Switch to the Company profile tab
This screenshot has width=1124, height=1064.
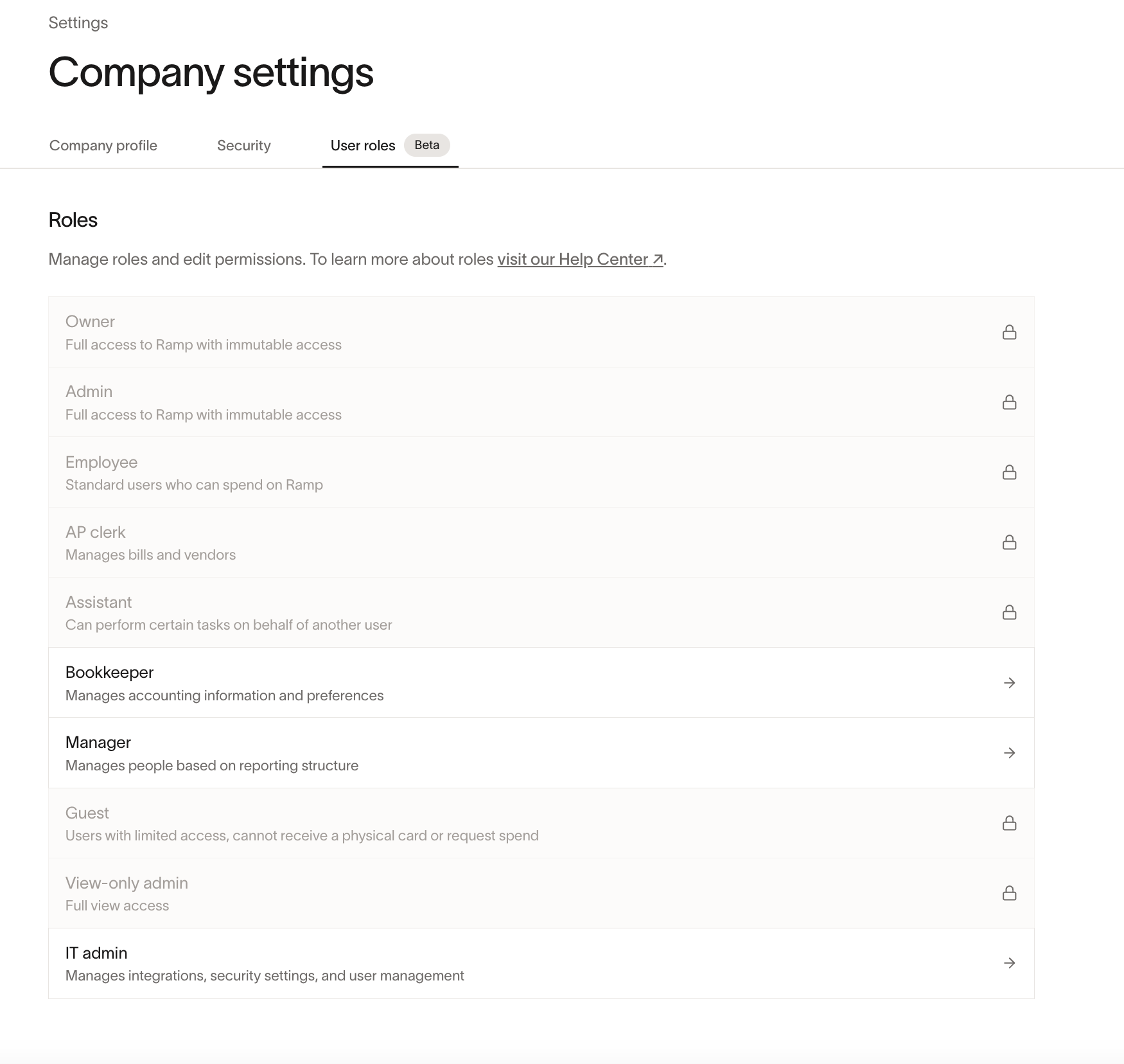point(103,146)
